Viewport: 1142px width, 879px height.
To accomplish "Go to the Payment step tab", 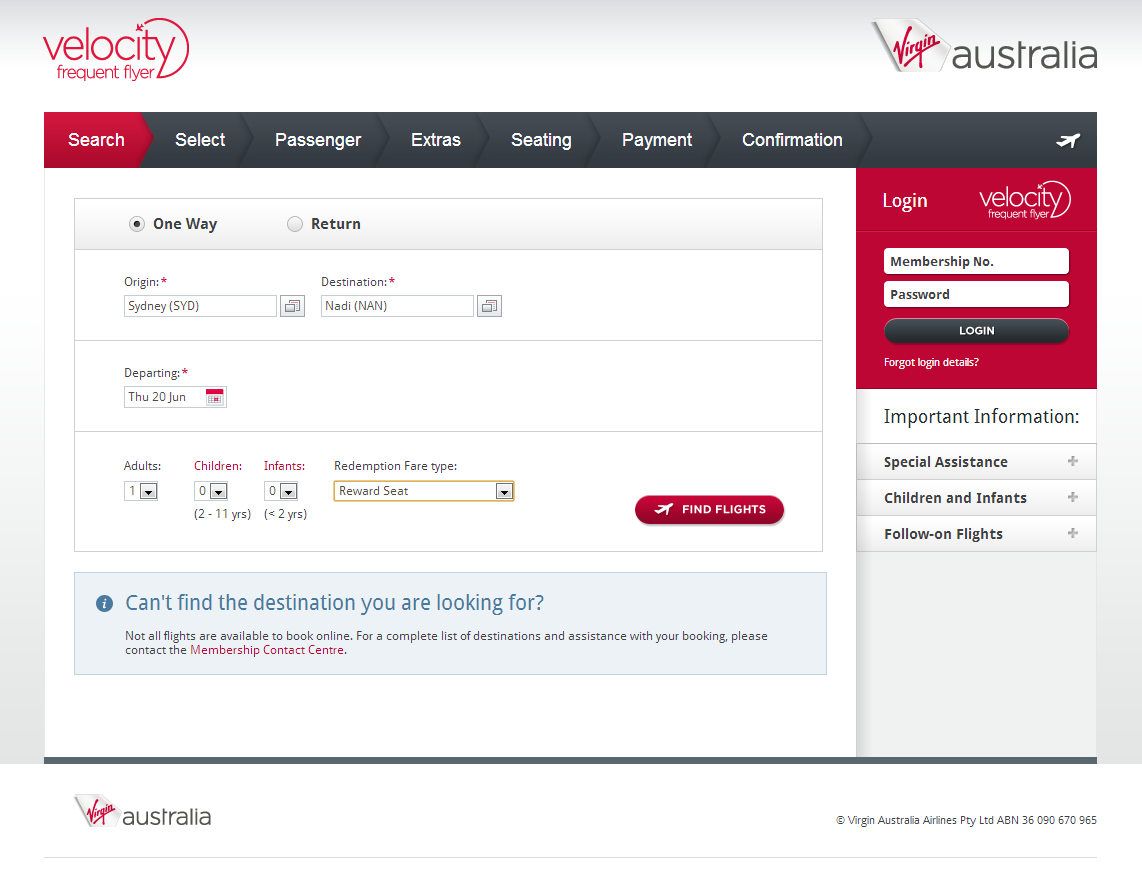I will point(657,140).
